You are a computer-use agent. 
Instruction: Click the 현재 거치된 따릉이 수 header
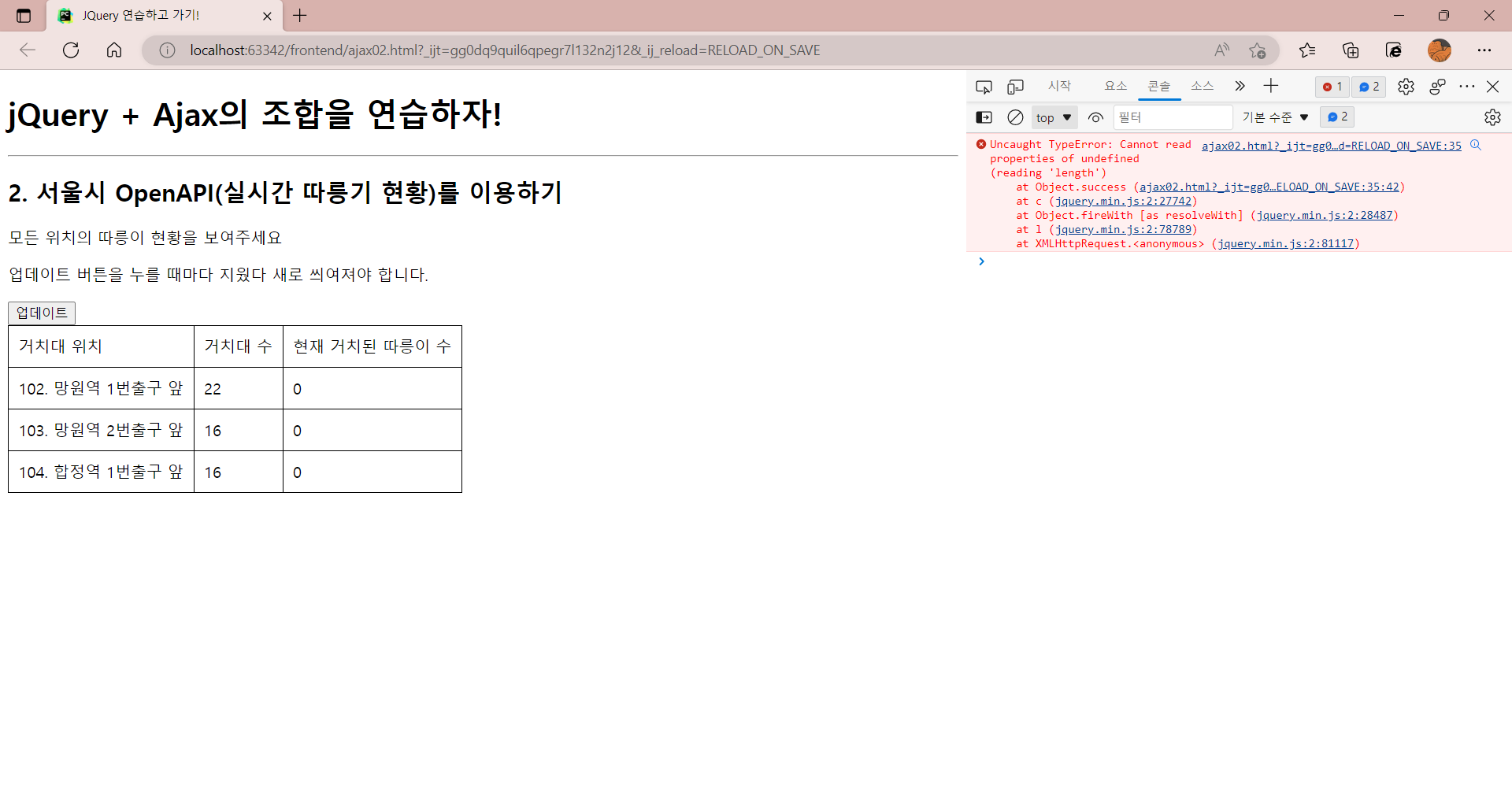pyautogui.click(x=372, y=346)
